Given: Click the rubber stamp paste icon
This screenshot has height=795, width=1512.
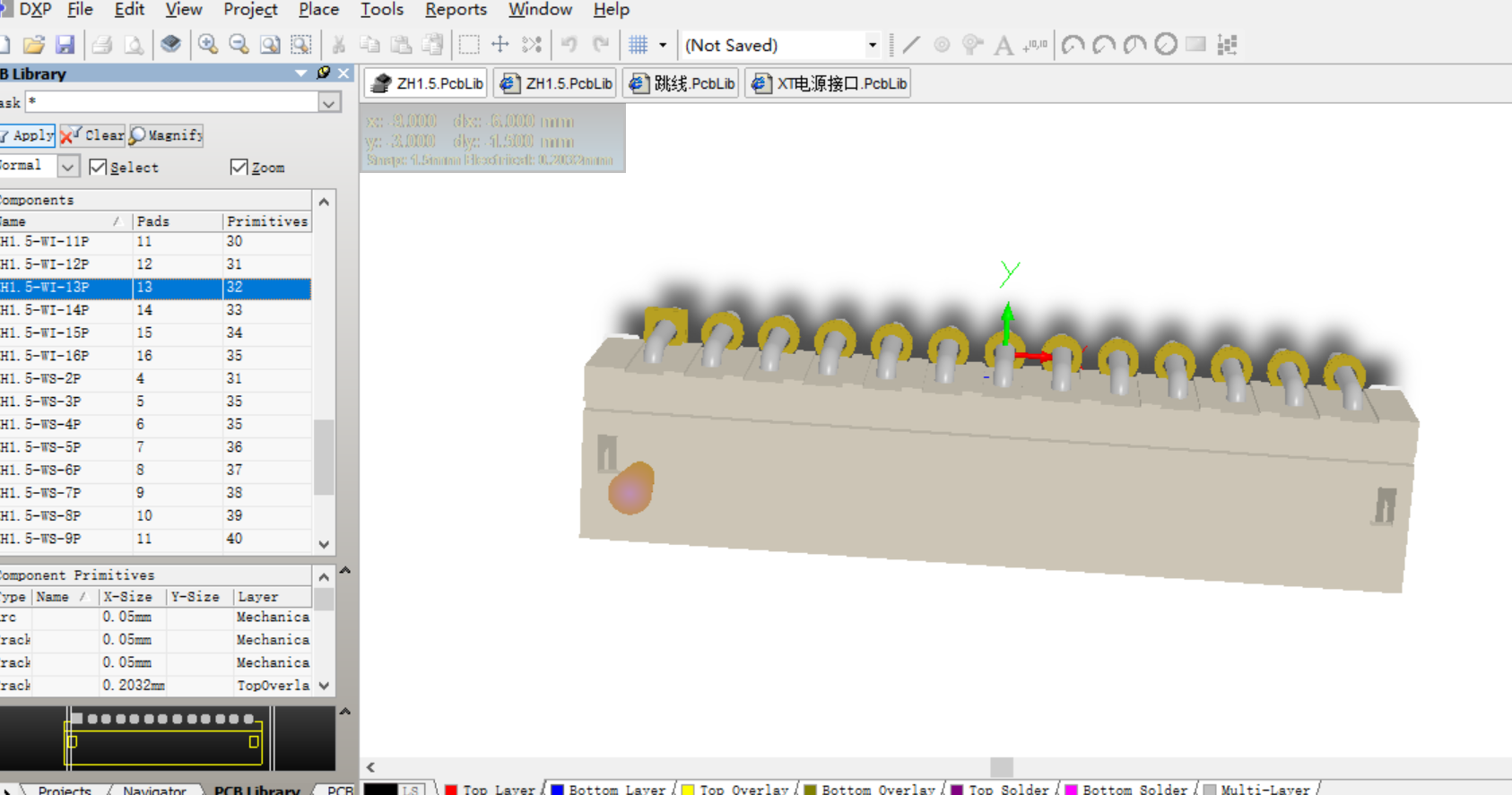Looking at the screenshot, I should [432, 45].
